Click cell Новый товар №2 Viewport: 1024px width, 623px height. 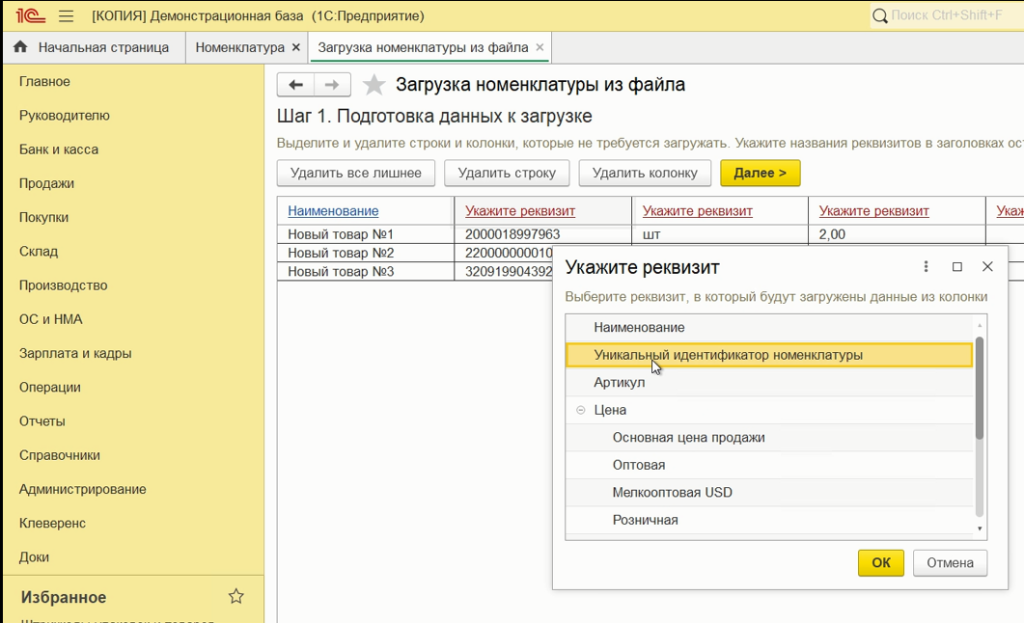(x=366, y=253)
